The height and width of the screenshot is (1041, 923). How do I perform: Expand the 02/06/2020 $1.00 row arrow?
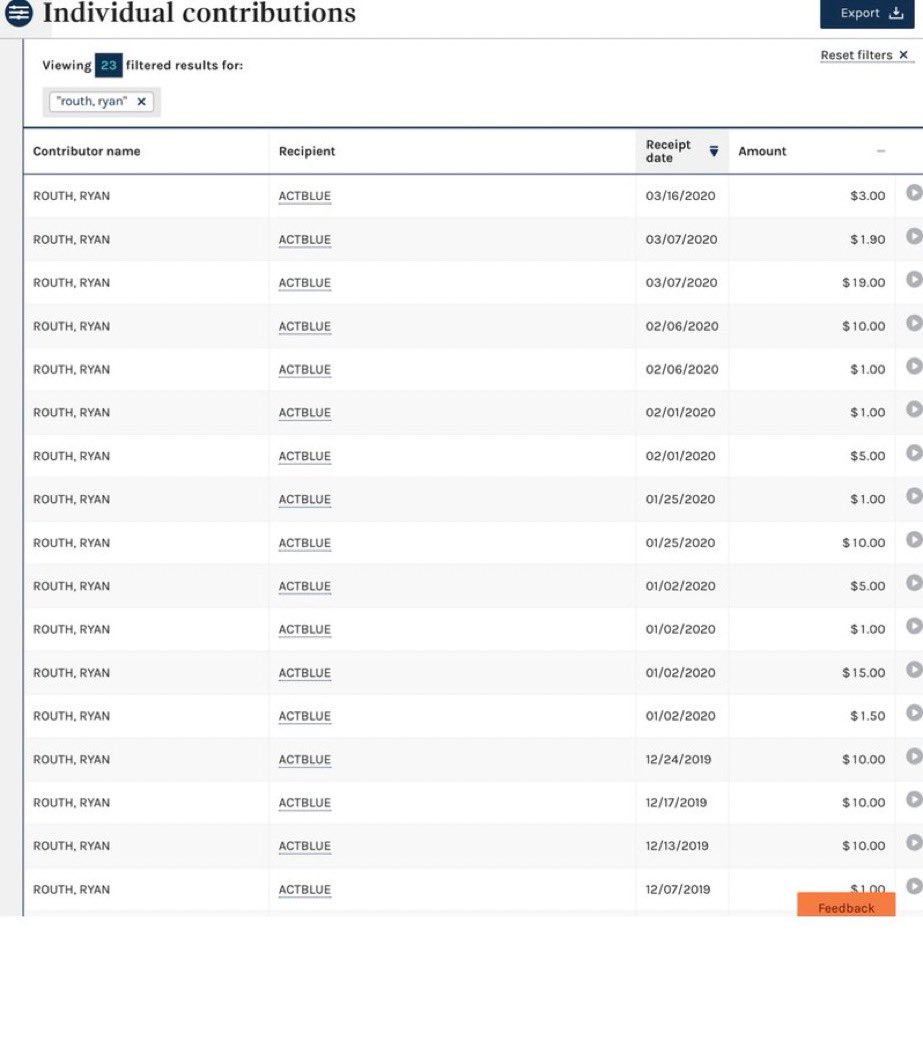(914, 366)
